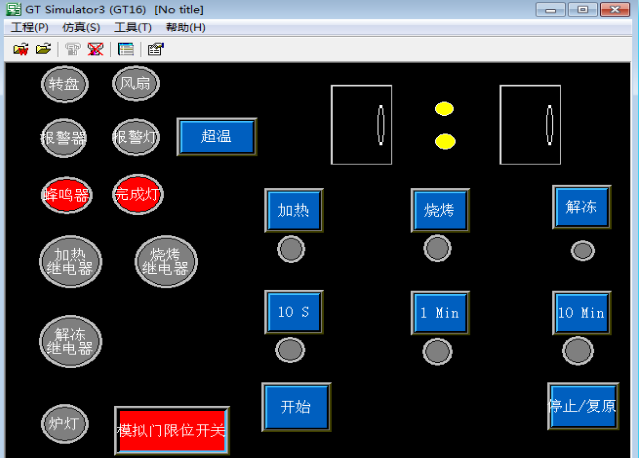Select the 解冻 mode button
639x458 pixels.
click(x=582, y=207)
